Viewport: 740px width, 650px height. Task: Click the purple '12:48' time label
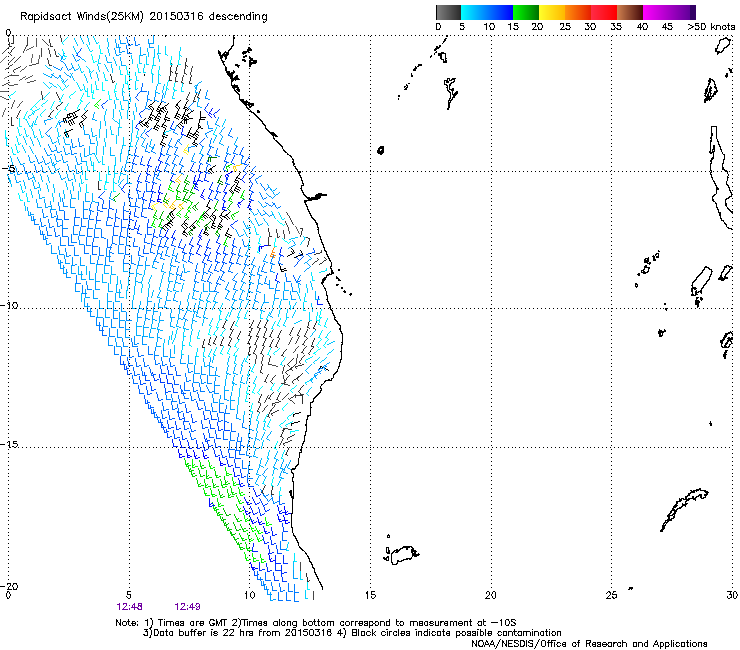click(x=129, y=607)
